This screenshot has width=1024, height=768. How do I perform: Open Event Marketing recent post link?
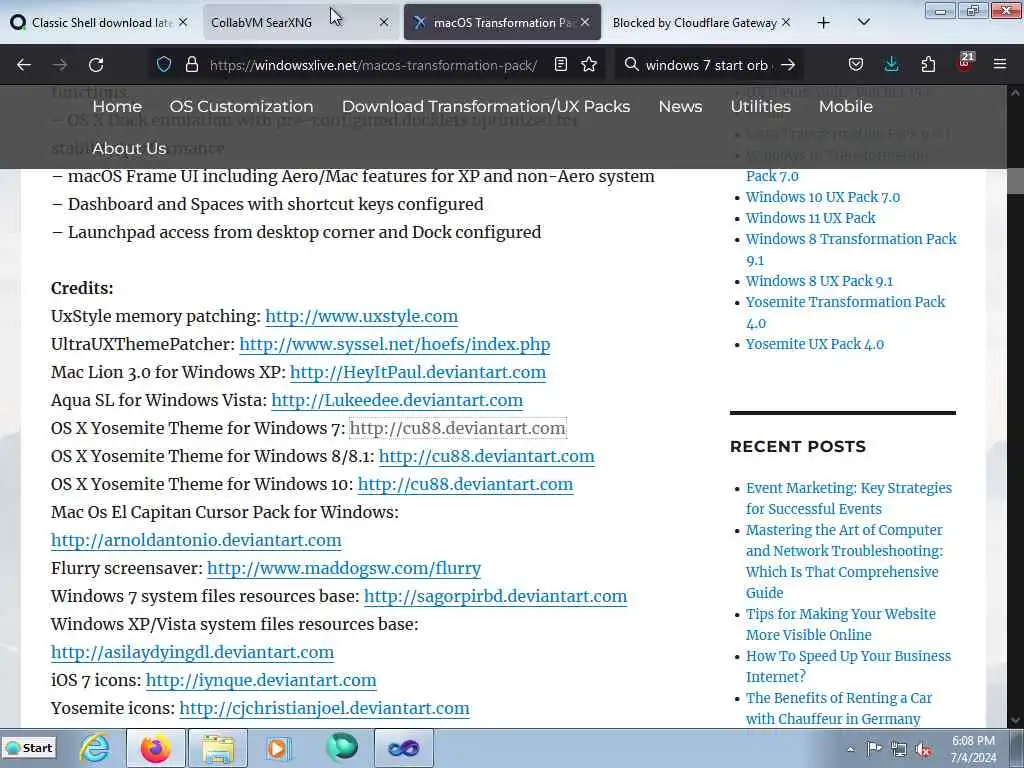849,498
